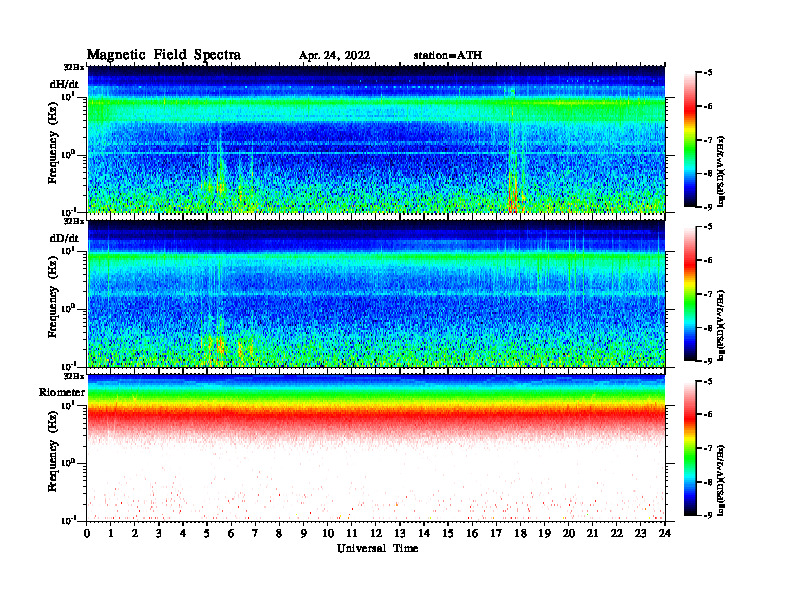The image size is (792, 612).
Task: Select the date "Apr. 24, 2022"
Action: [334, 56]
